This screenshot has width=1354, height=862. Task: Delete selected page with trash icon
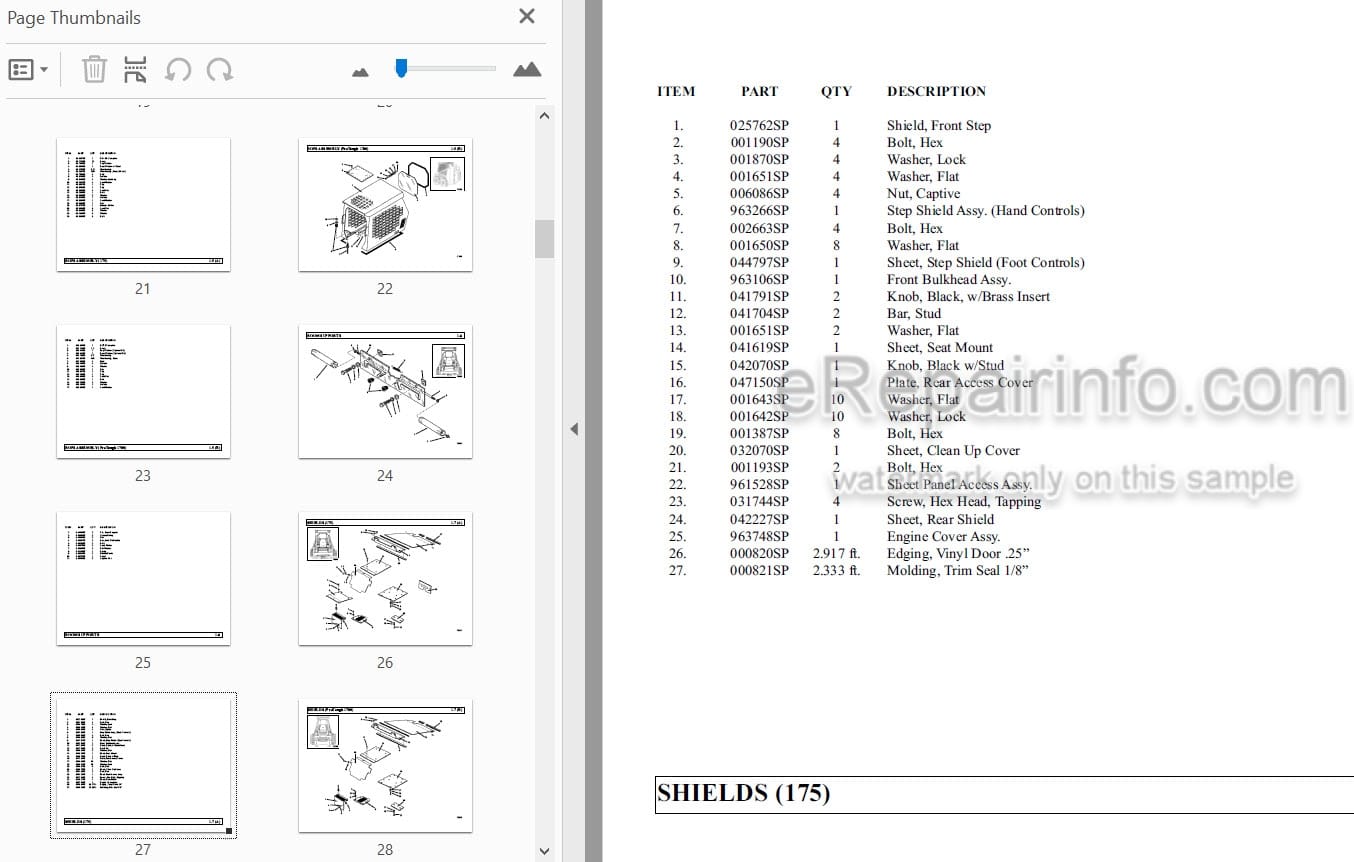coord(94,70)
